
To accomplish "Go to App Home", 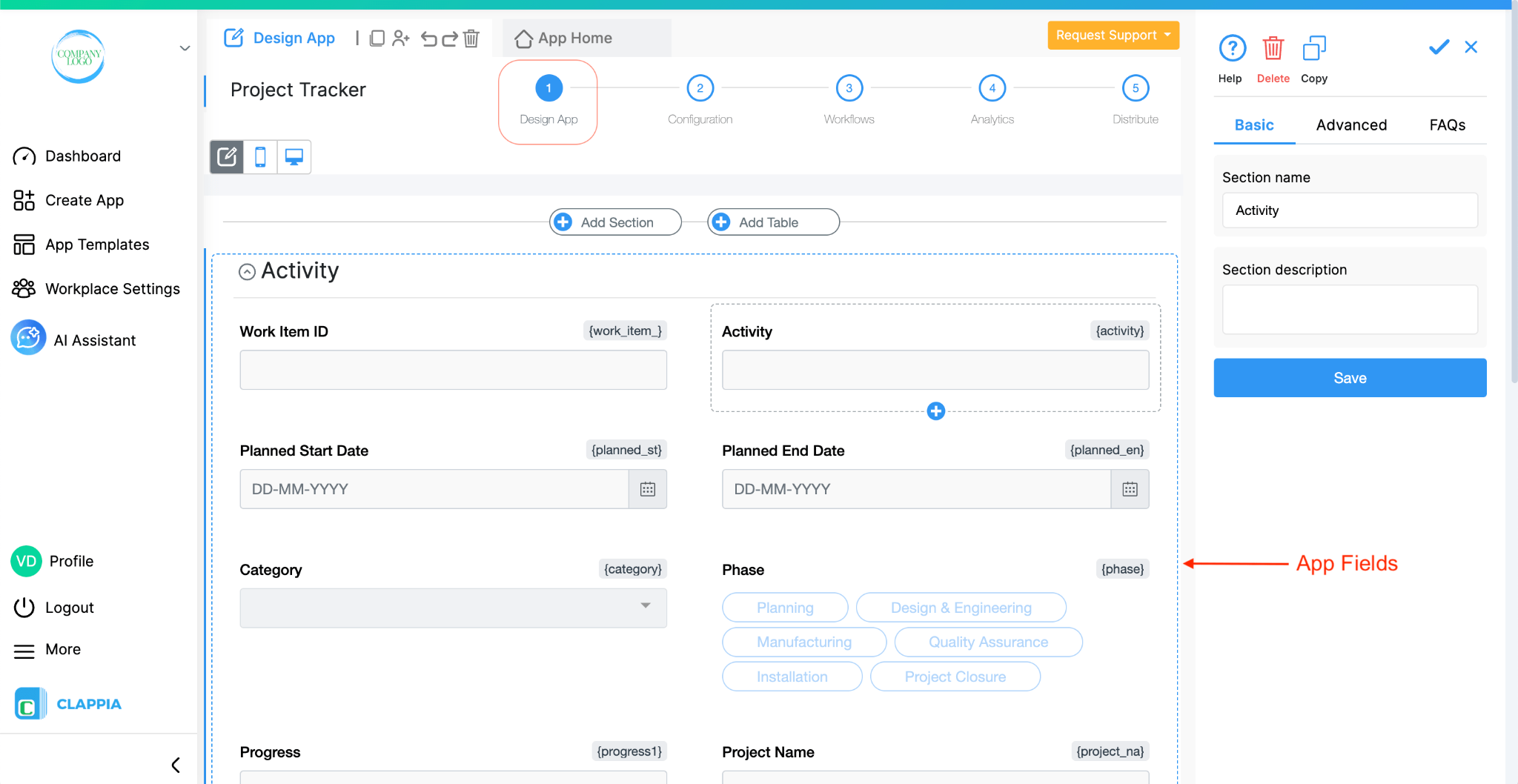I will (564, 38).
